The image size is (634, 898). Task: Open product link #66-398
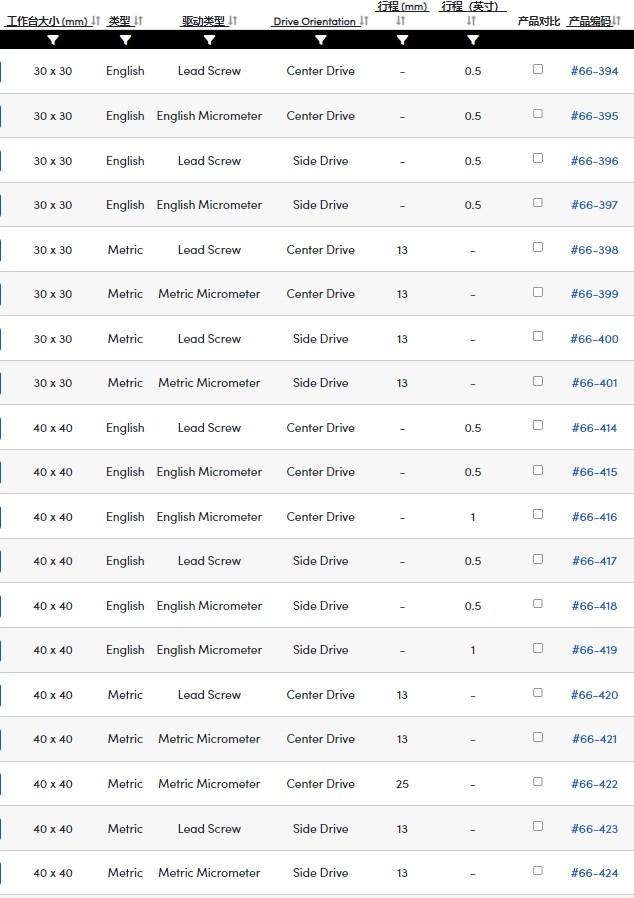click(x=594, y=250)
